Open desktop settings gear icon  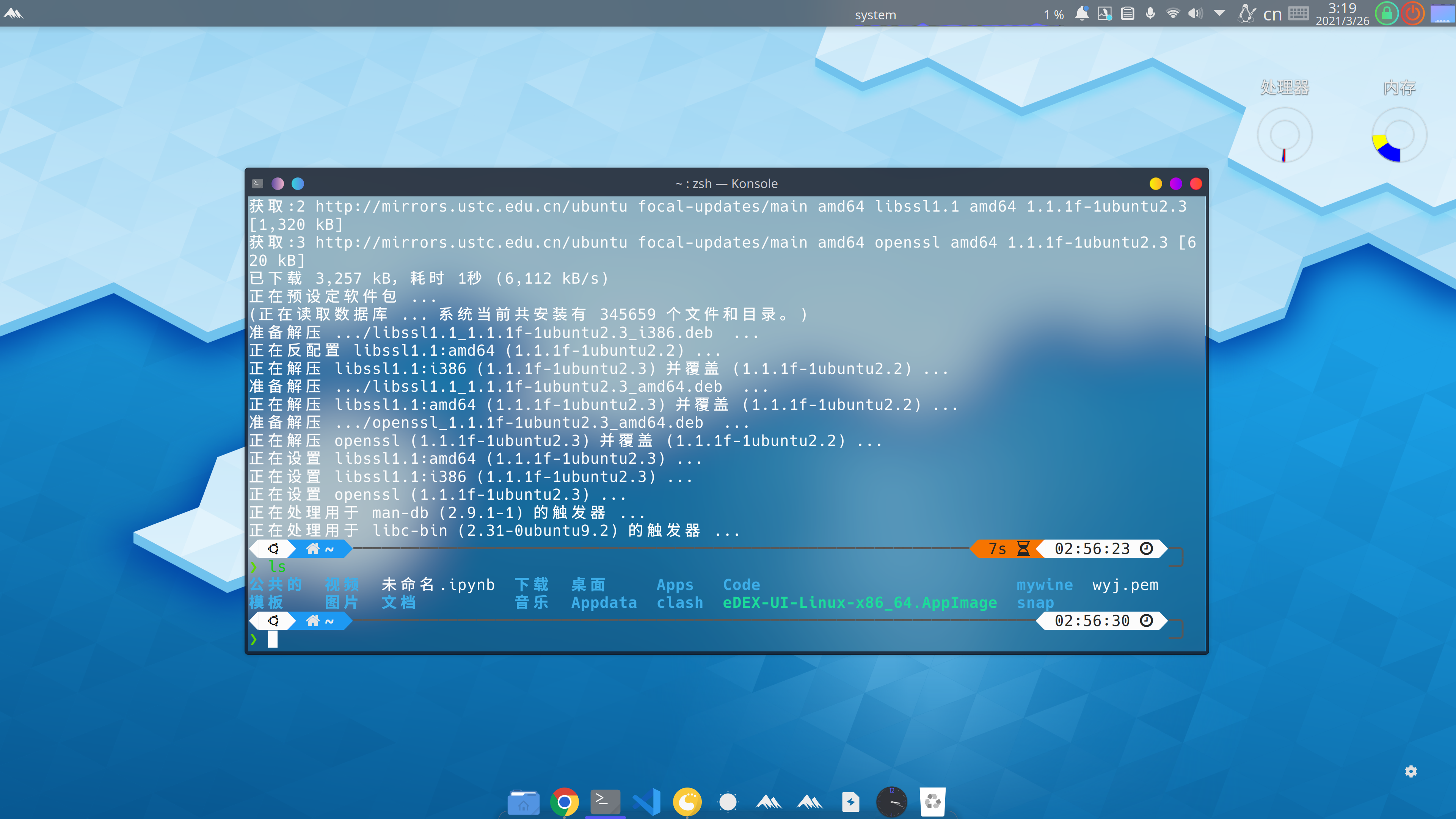click(x=1411, y=771)
